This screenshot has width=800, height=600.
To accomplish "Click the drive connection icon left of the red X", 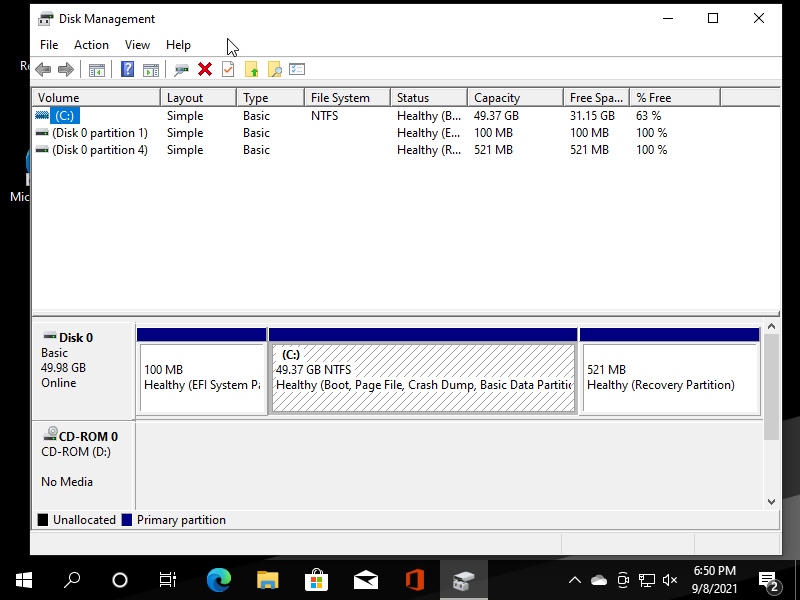I will (x=181, y=69).
